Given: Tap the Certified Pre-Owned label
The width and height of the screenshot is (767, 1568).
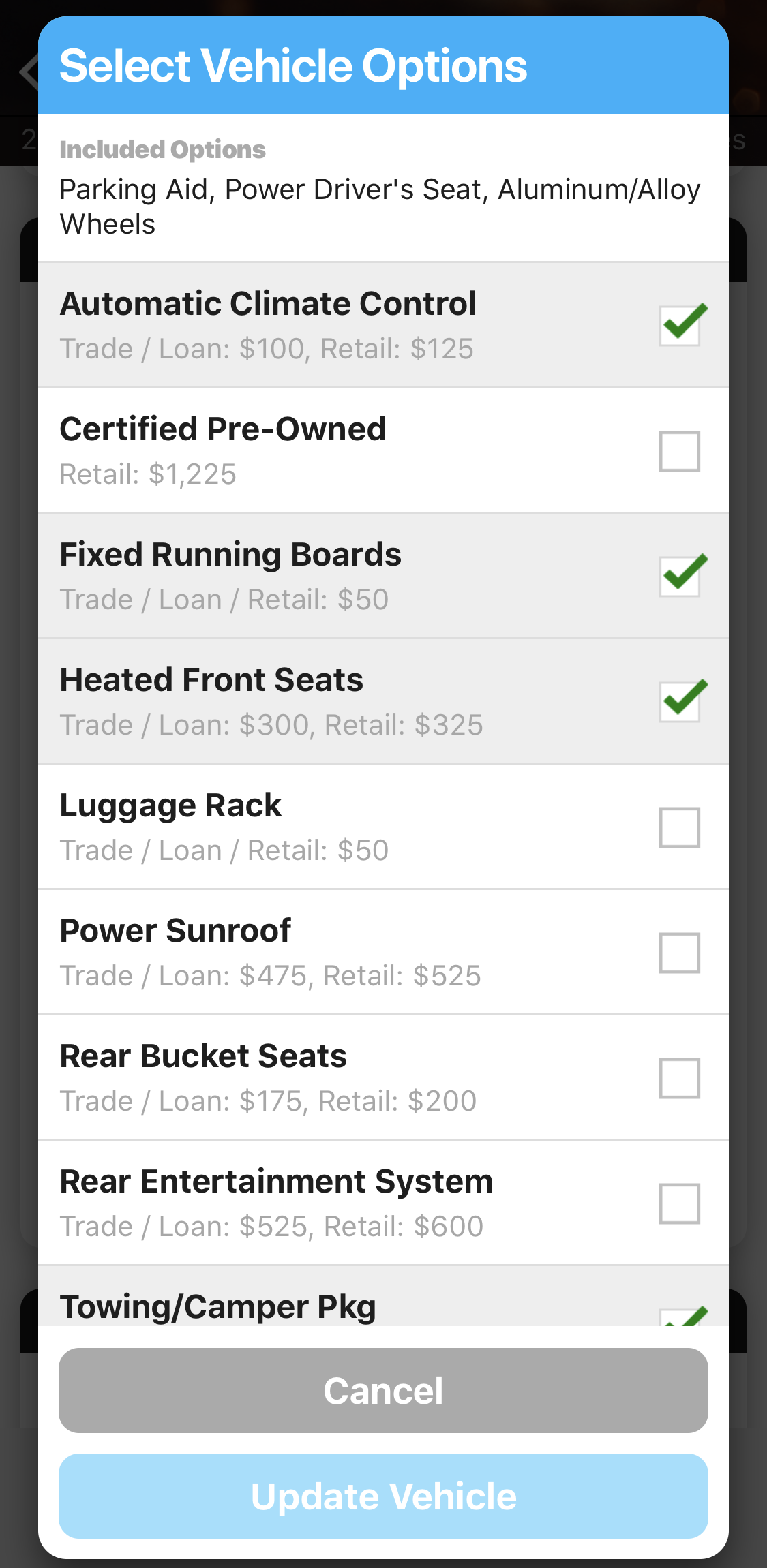Looking at the screenshot, I should coord(223,430).
